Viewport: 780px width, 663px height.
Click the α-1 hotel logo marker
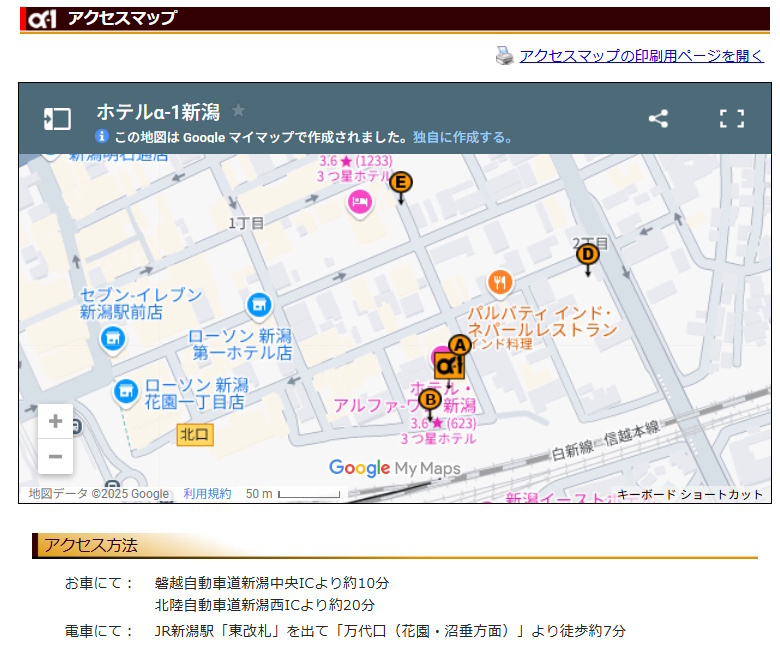(449, 366)
